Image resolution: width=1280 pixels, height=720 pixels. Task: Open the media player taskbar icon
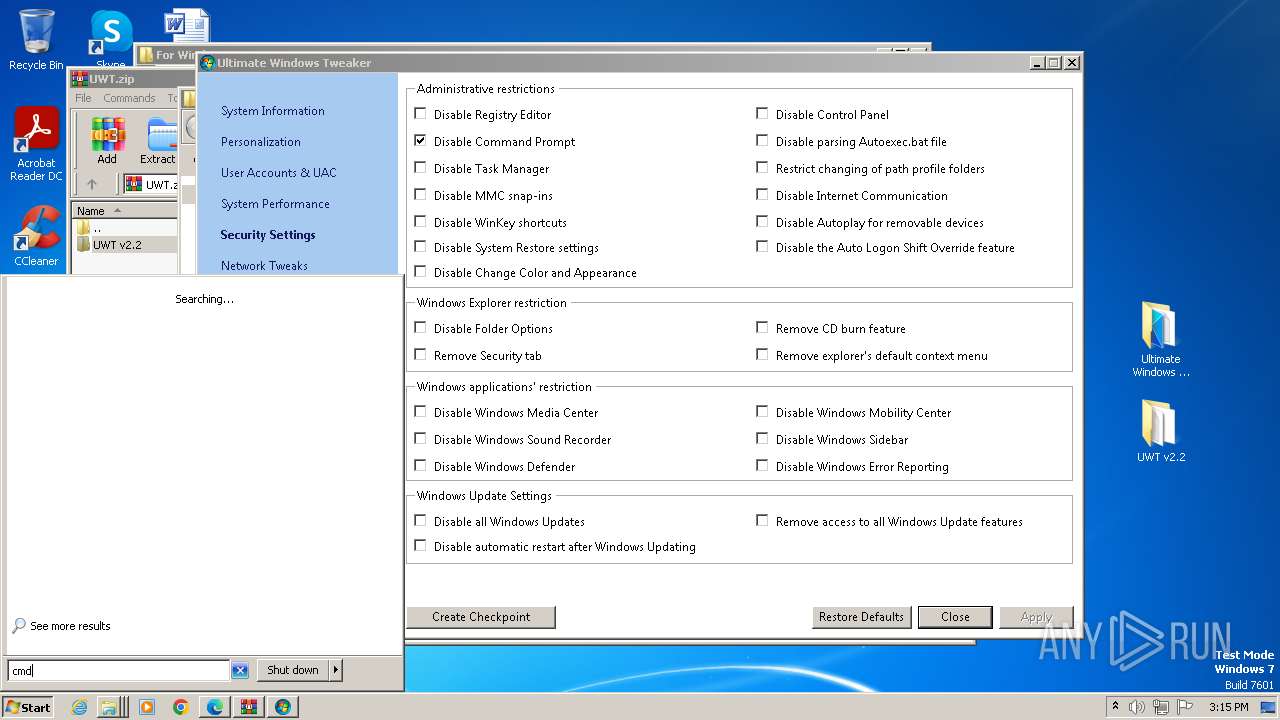pyautogui.click(x=146, y=707)
